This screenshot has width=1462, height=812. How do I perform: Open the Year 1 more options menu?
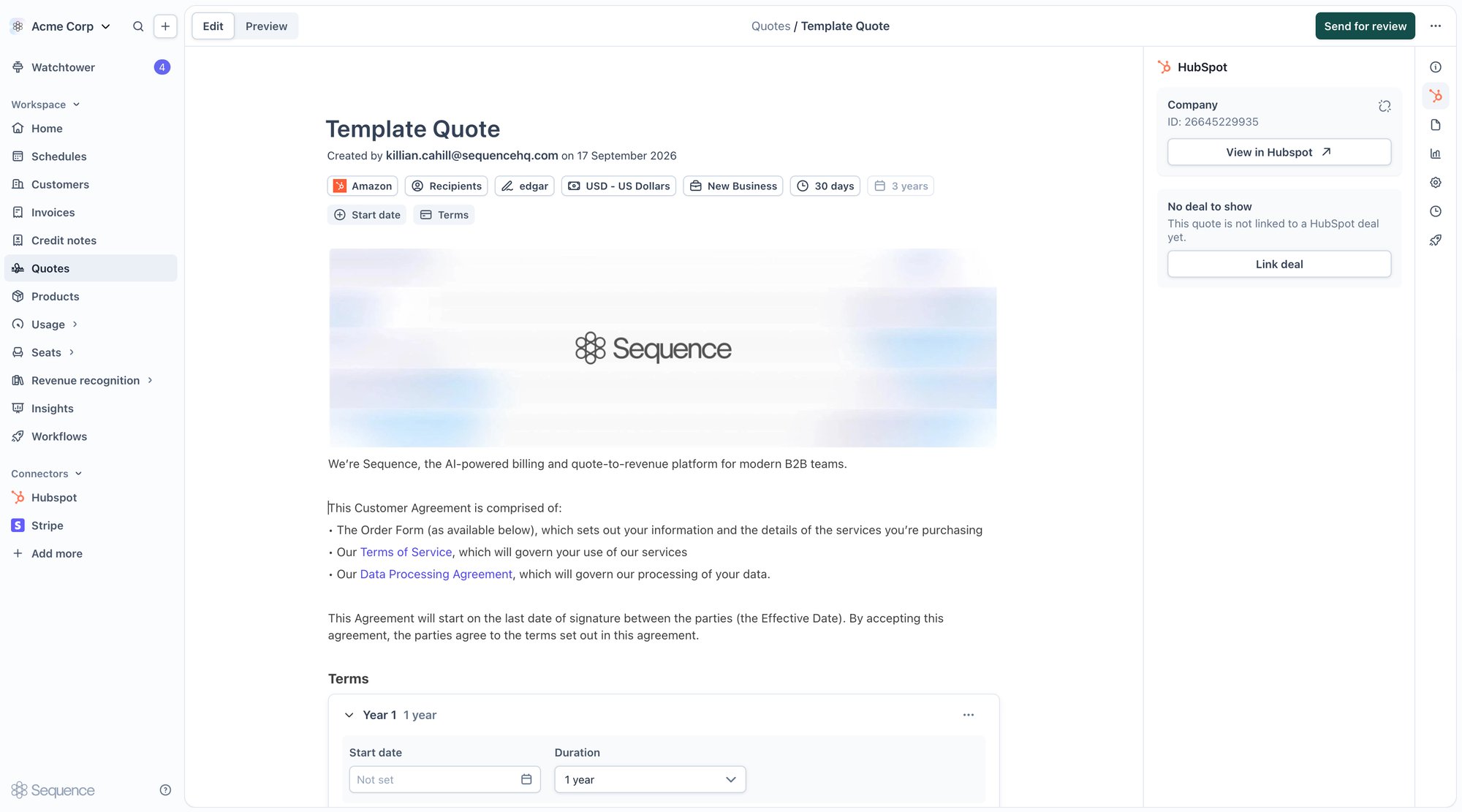coord(969,716)
